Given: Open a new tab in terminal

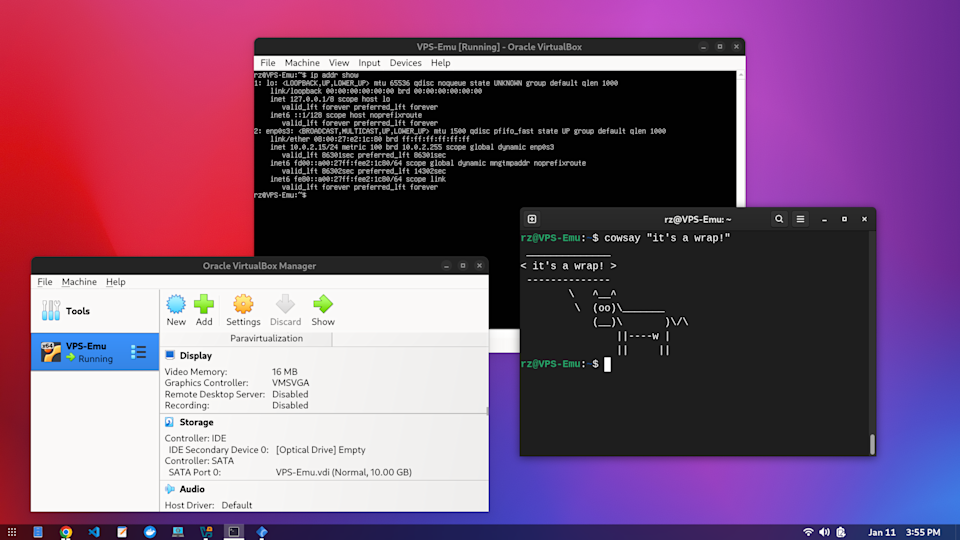Looking at the screenshot, I should [532, 219].
